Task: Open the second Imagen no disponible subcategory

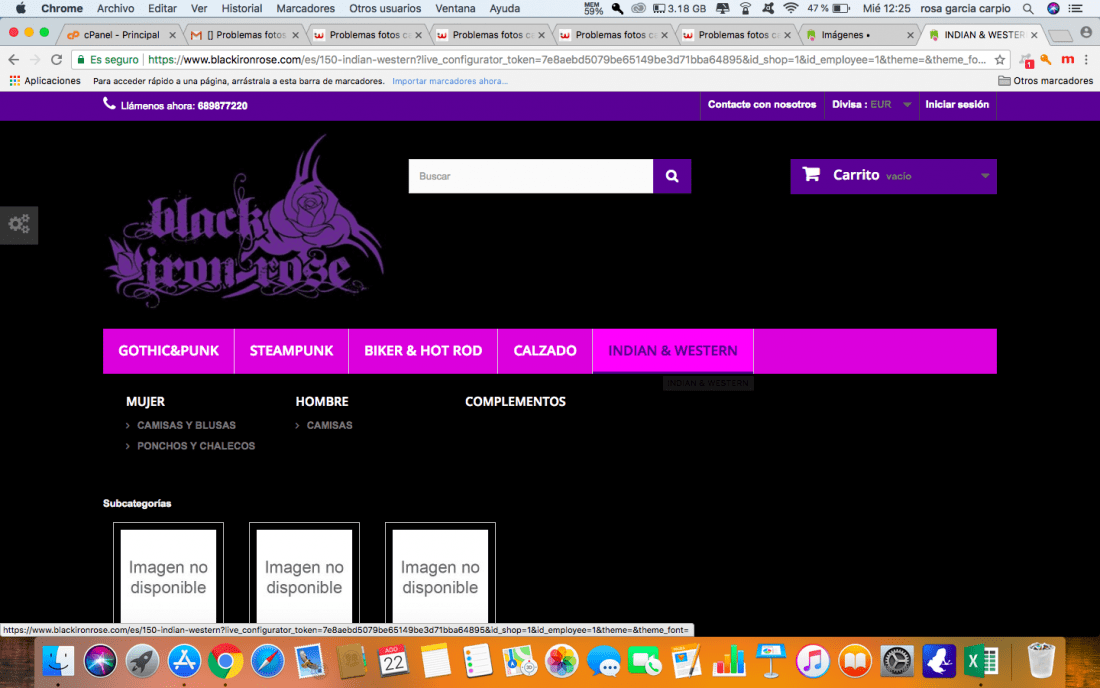Action: click(304, 574)
